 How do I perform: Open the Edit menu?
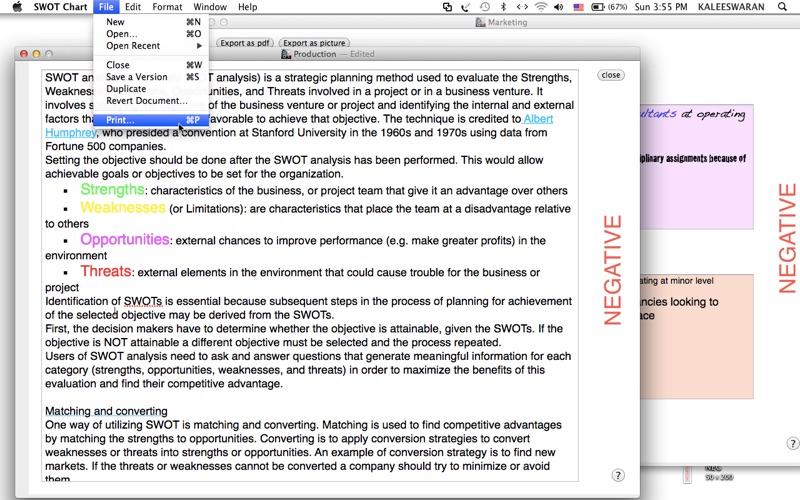133,7
